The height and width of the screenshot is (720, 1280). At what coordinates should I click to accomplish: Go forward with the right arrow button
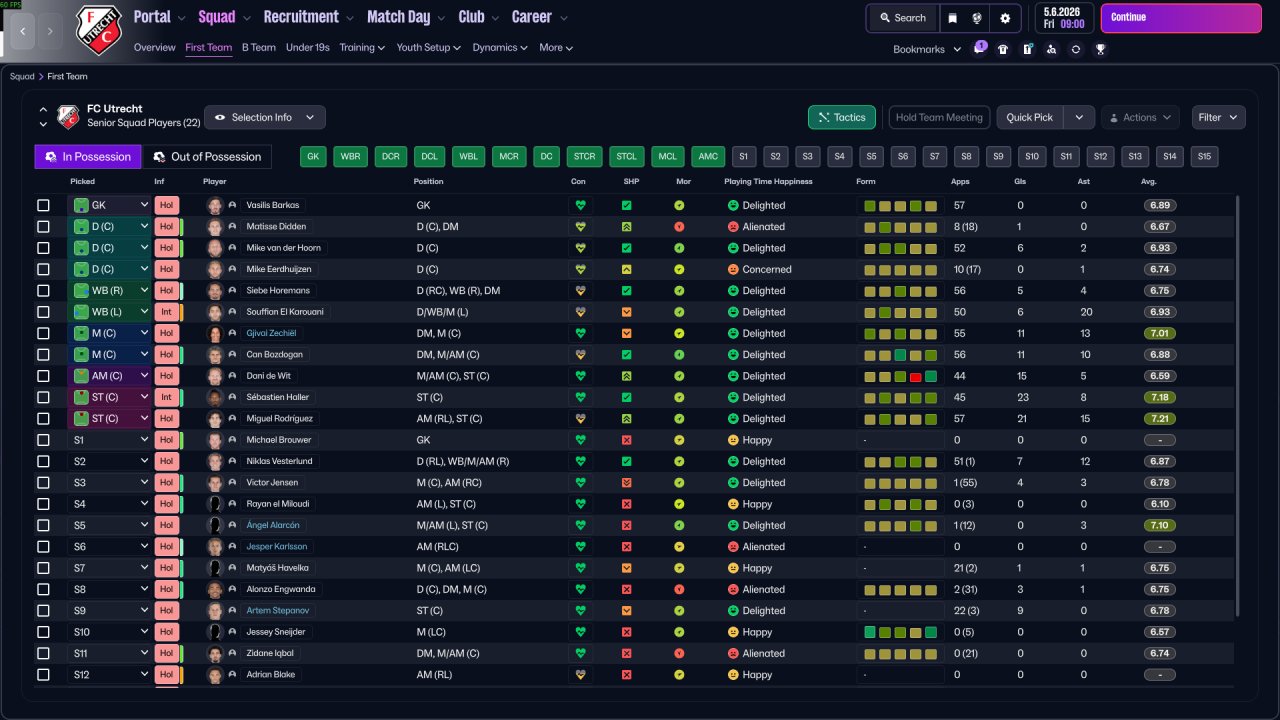click(x=51, y=30)
